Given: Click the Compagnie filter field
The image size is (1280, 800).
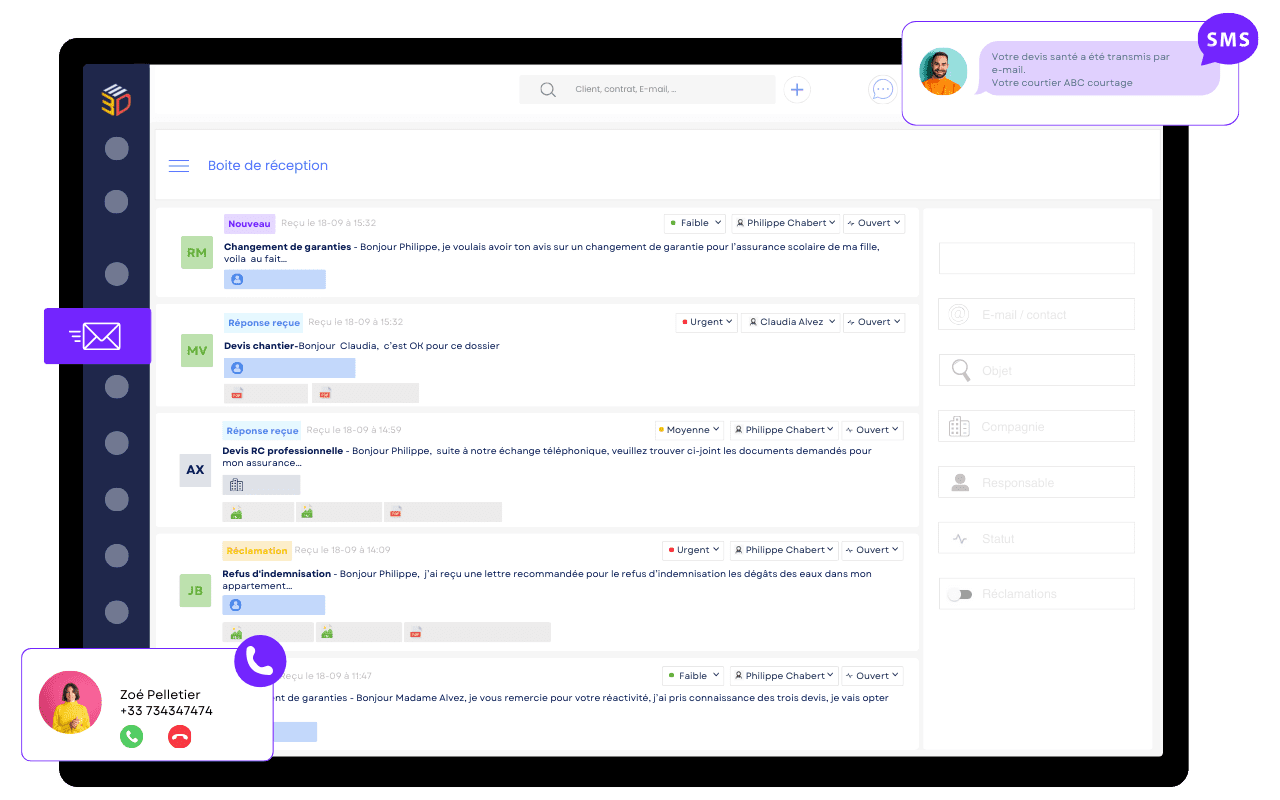Looking at the screenshot, I should point(1037,426).
